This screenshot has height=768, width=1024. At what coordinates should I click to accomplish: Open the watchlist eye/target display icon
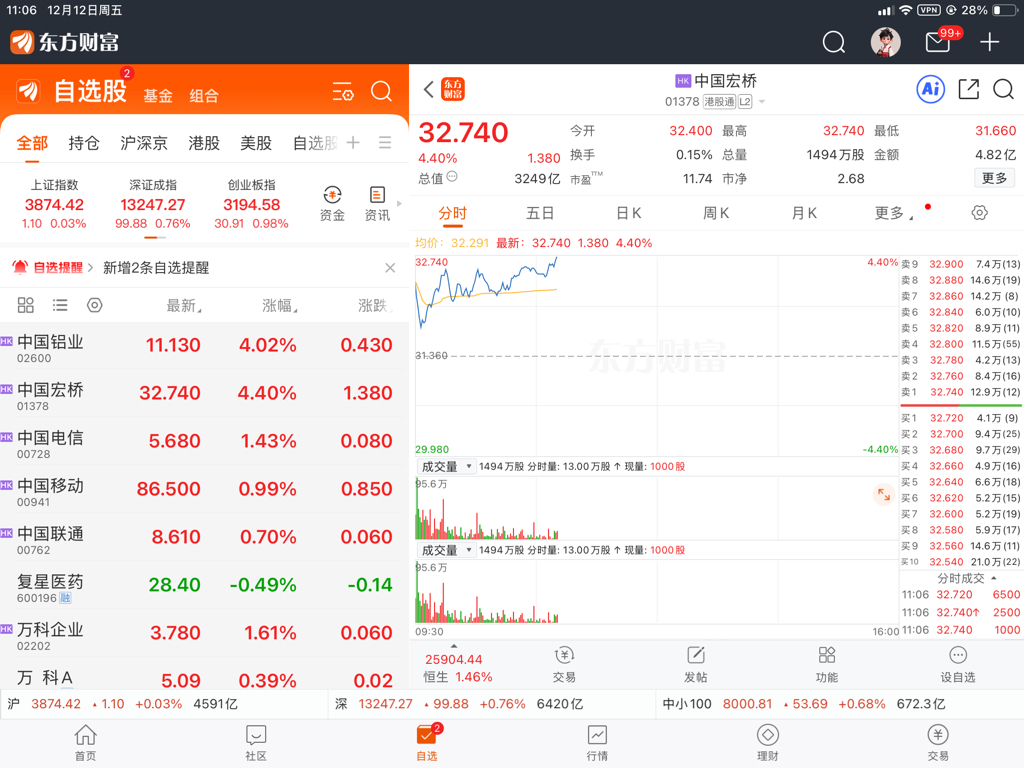tap(95, 305)
